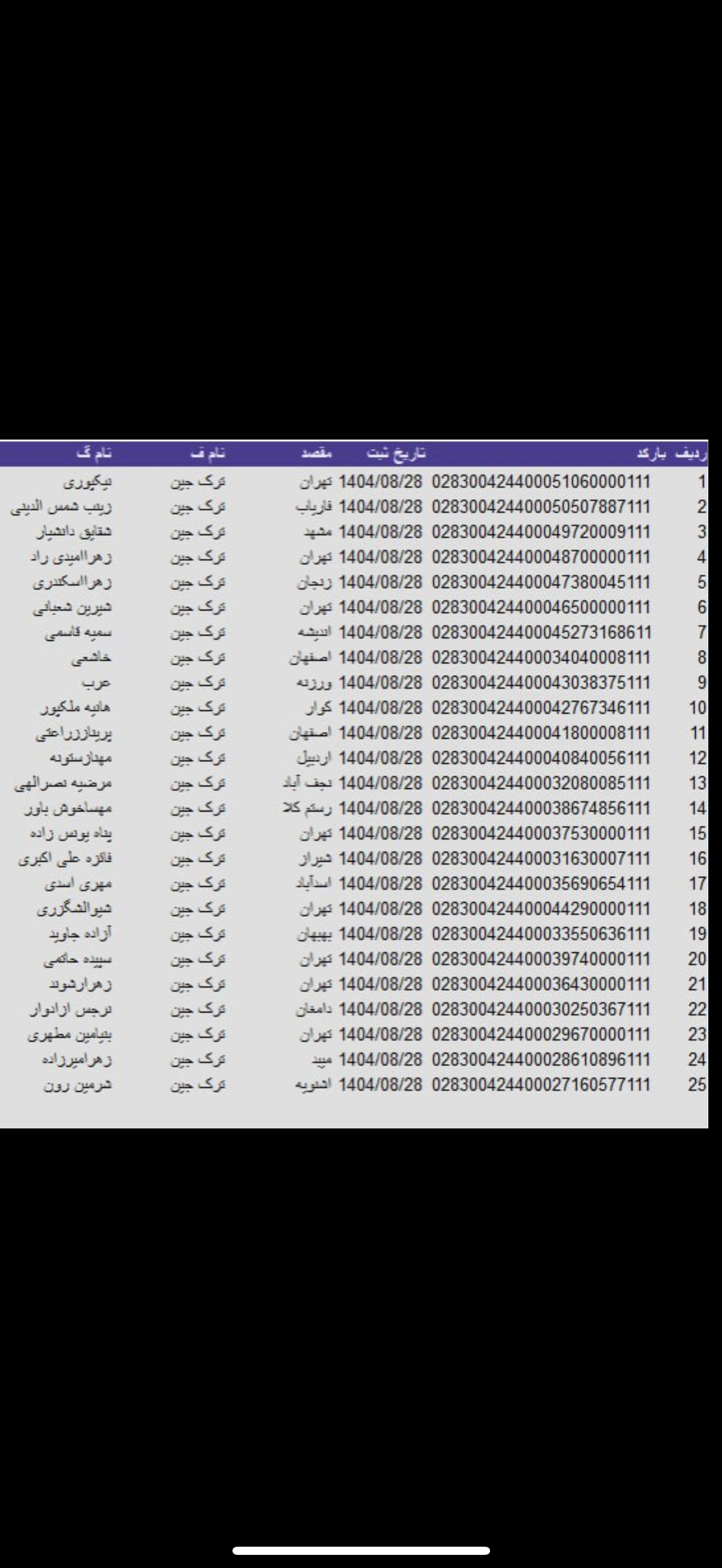Click barcode ending in 50507887111
The image size is (722, 1568).
540,506
